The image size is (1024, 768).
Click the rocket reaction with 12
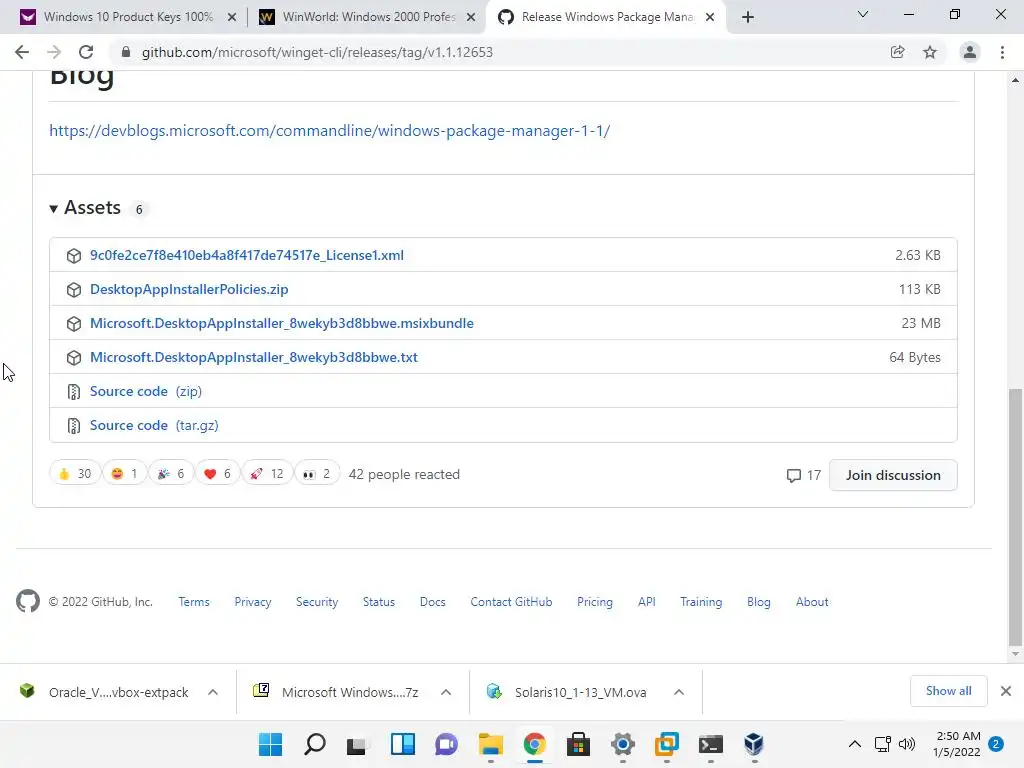[266, 473]
